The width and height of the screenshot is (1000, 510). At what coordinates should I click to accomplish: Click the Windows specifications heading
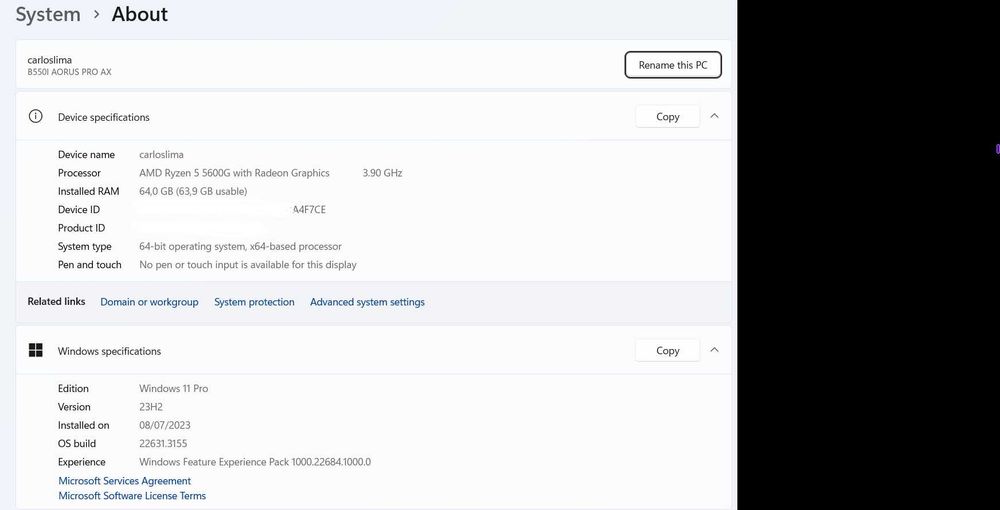[110, 351]
